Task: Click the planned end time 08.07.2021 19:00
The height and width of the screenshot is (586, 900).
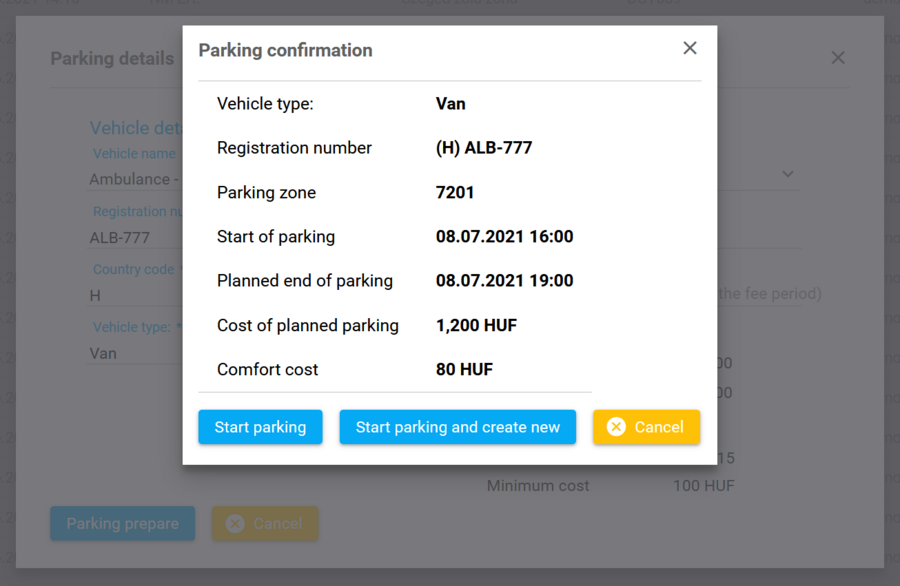Action: [x=504, y=281]
